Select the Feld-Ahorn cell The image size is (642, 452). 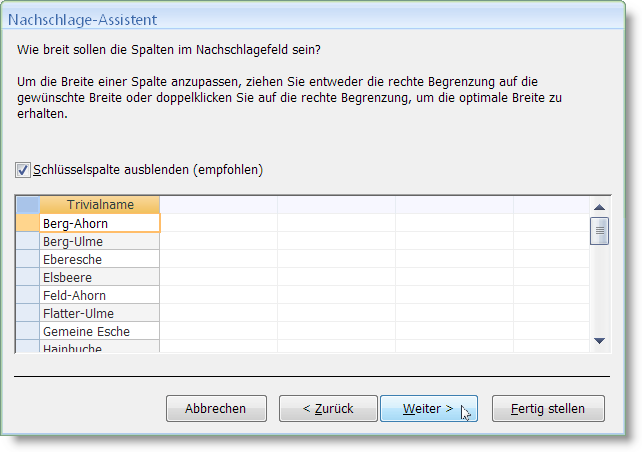99,295
